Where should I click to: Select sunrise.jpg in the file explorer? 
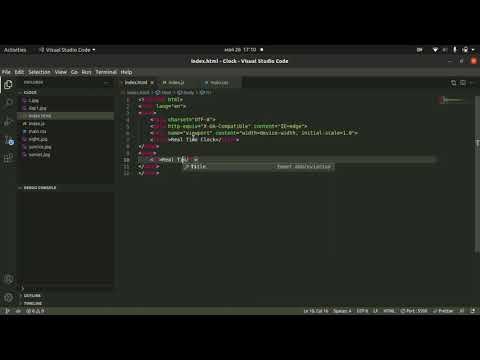coord(66,147)
